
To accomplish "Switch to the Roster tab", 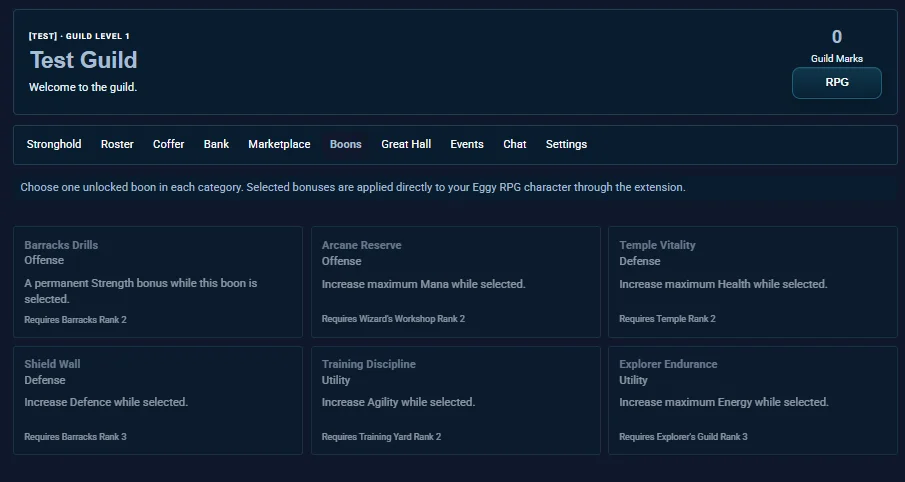I will pyautogui.click(x=117, y=144).
